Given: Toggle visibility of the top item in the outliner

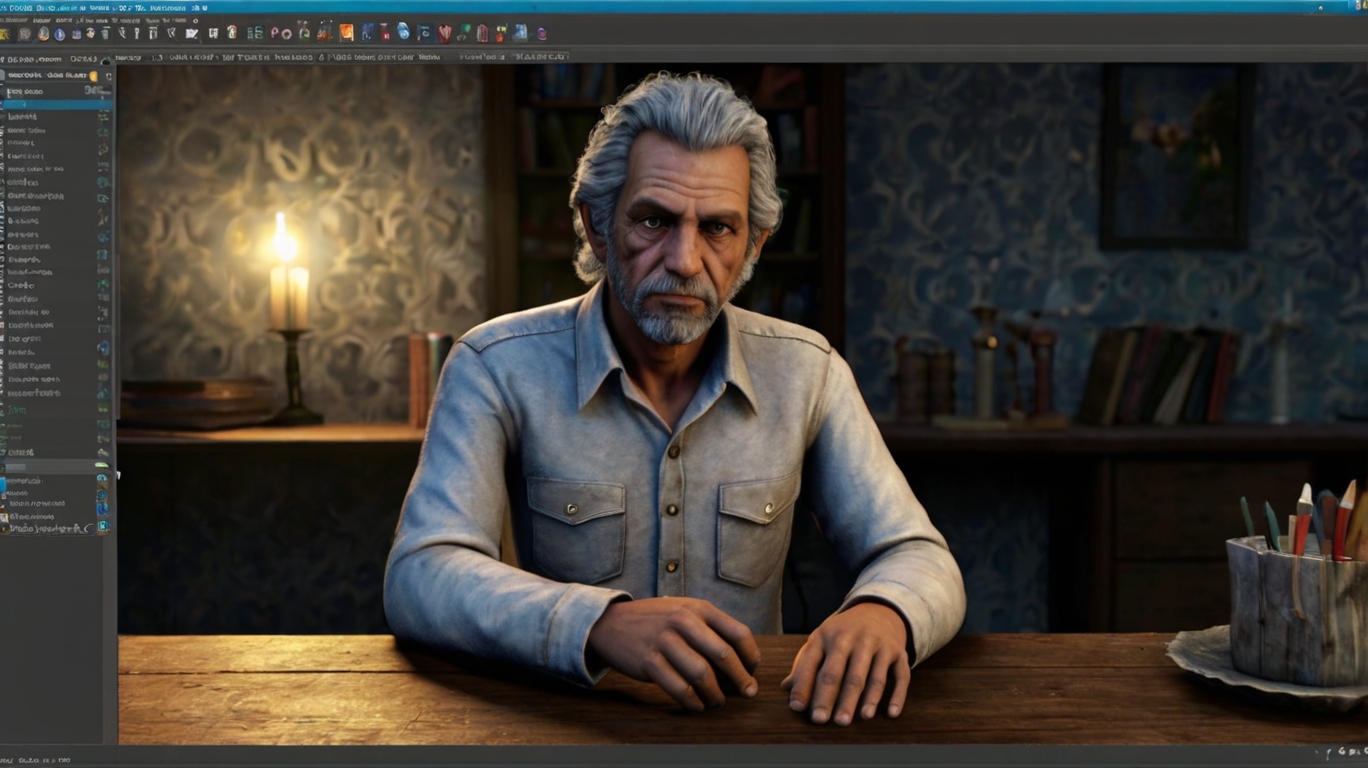Looking at the screenshot, I should [104, 91].
